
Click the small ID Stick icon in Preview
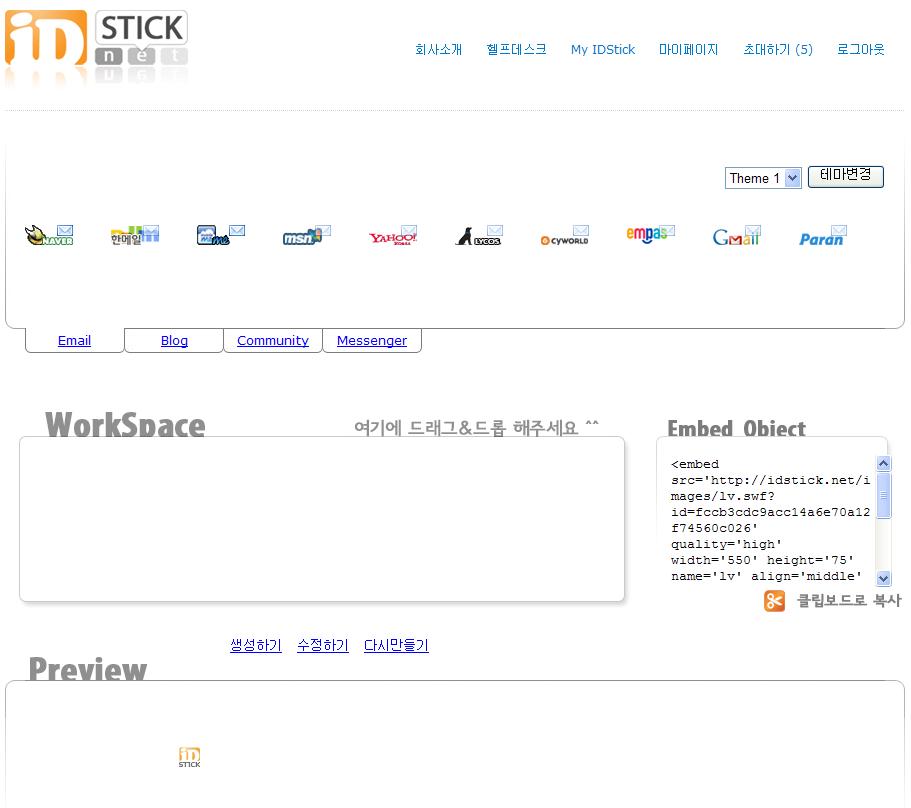189,757
